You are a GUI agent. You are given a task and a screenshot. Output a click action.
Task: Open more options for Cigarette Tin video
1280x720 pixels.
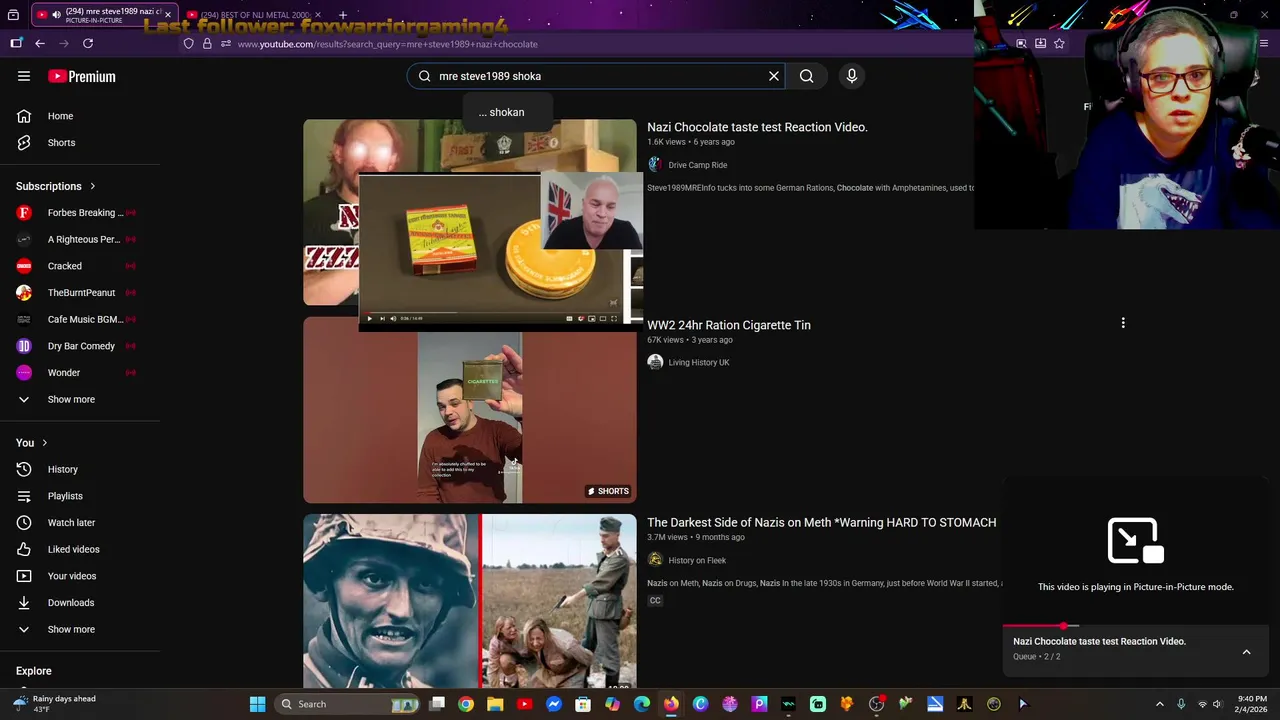click(1123, 323)
